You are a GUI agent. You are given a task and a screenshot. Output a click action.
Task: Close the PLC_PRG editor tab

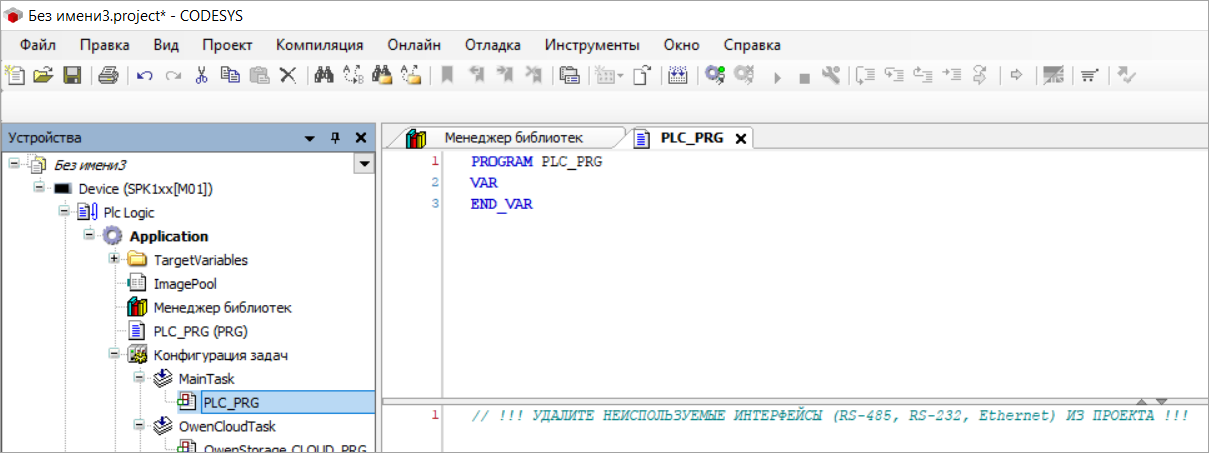[x=740, y=139]
